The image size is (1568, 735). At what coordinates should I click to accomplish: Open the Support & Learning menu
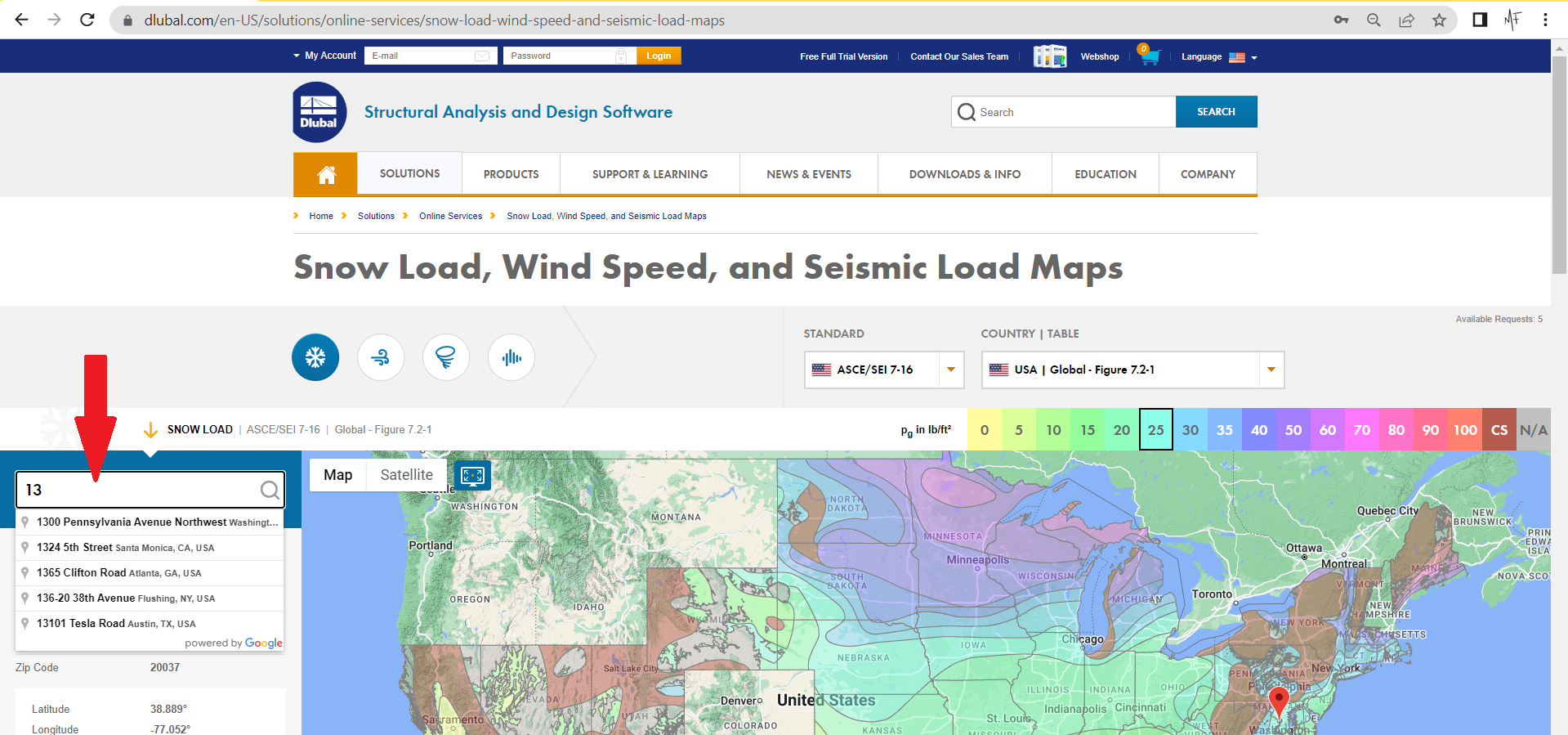pyautogui.click(x=650, y=174)
